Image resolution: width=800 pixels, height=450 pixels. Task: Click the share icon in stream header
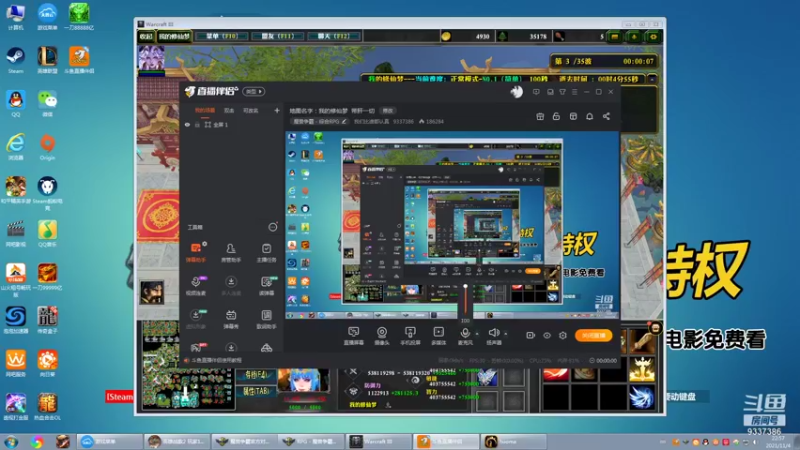coord(606,116)
